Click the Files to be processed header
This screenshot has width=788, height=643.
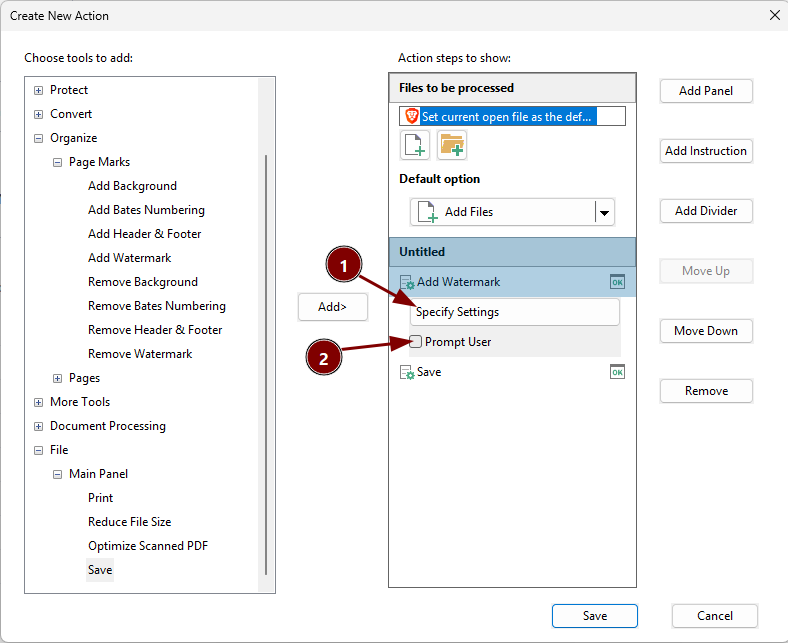point(513,88)
